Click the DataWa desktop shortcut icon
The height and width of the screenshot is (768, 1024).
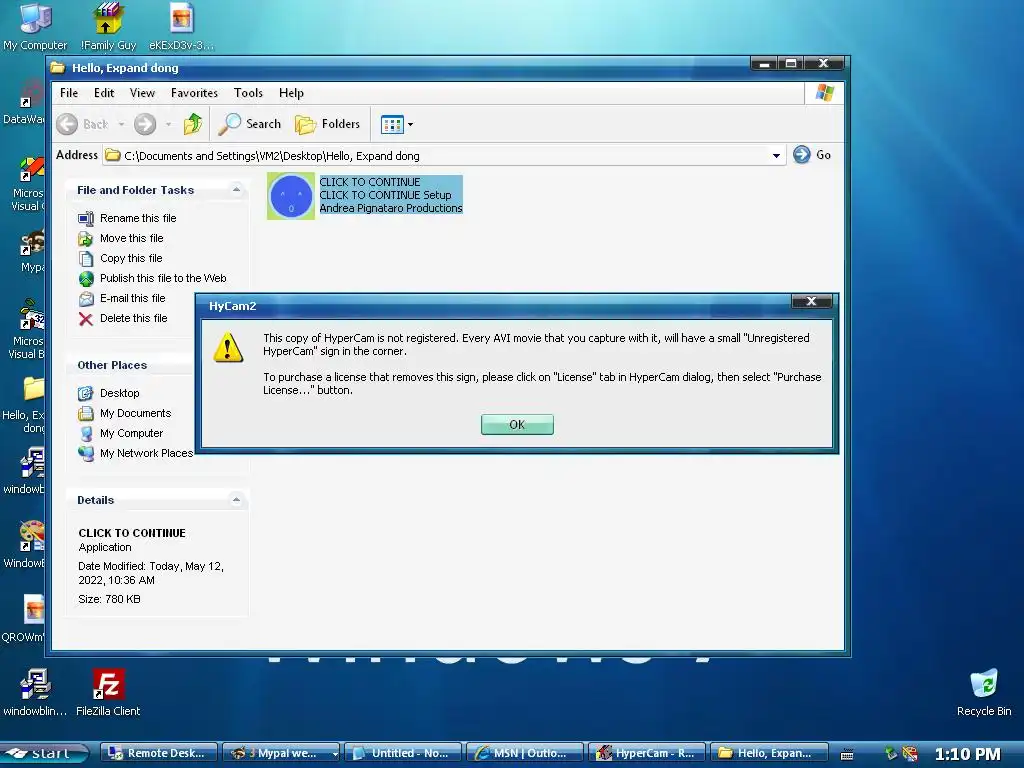point(26,103)
